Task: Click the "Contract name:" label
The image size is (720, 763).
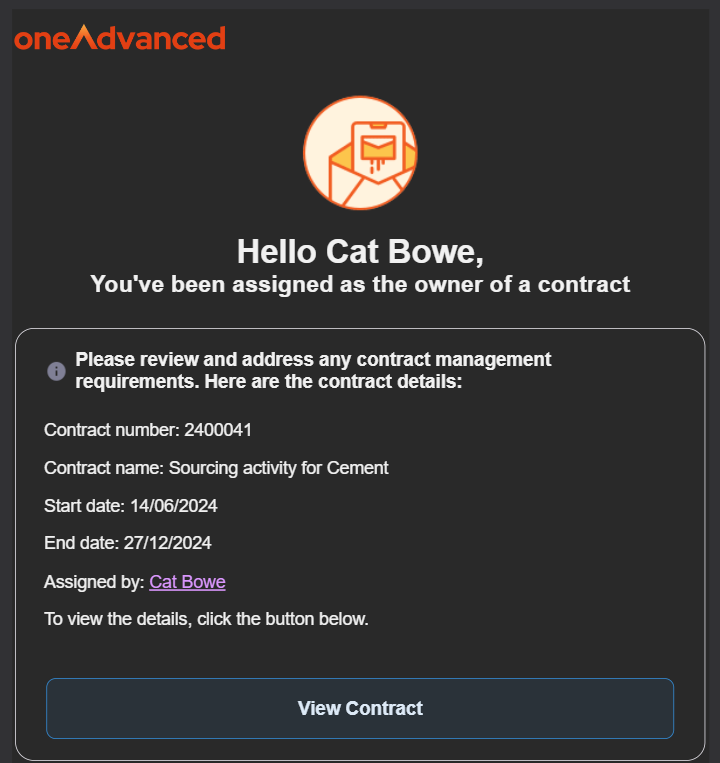Action: tap(104, 467)
